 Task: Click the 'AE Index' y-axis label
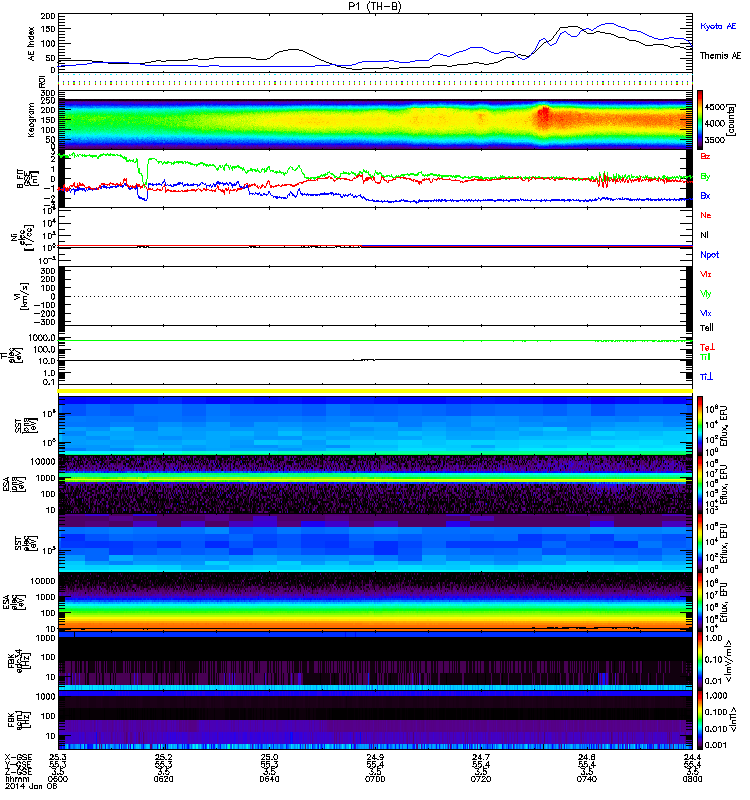click(32, 44)
